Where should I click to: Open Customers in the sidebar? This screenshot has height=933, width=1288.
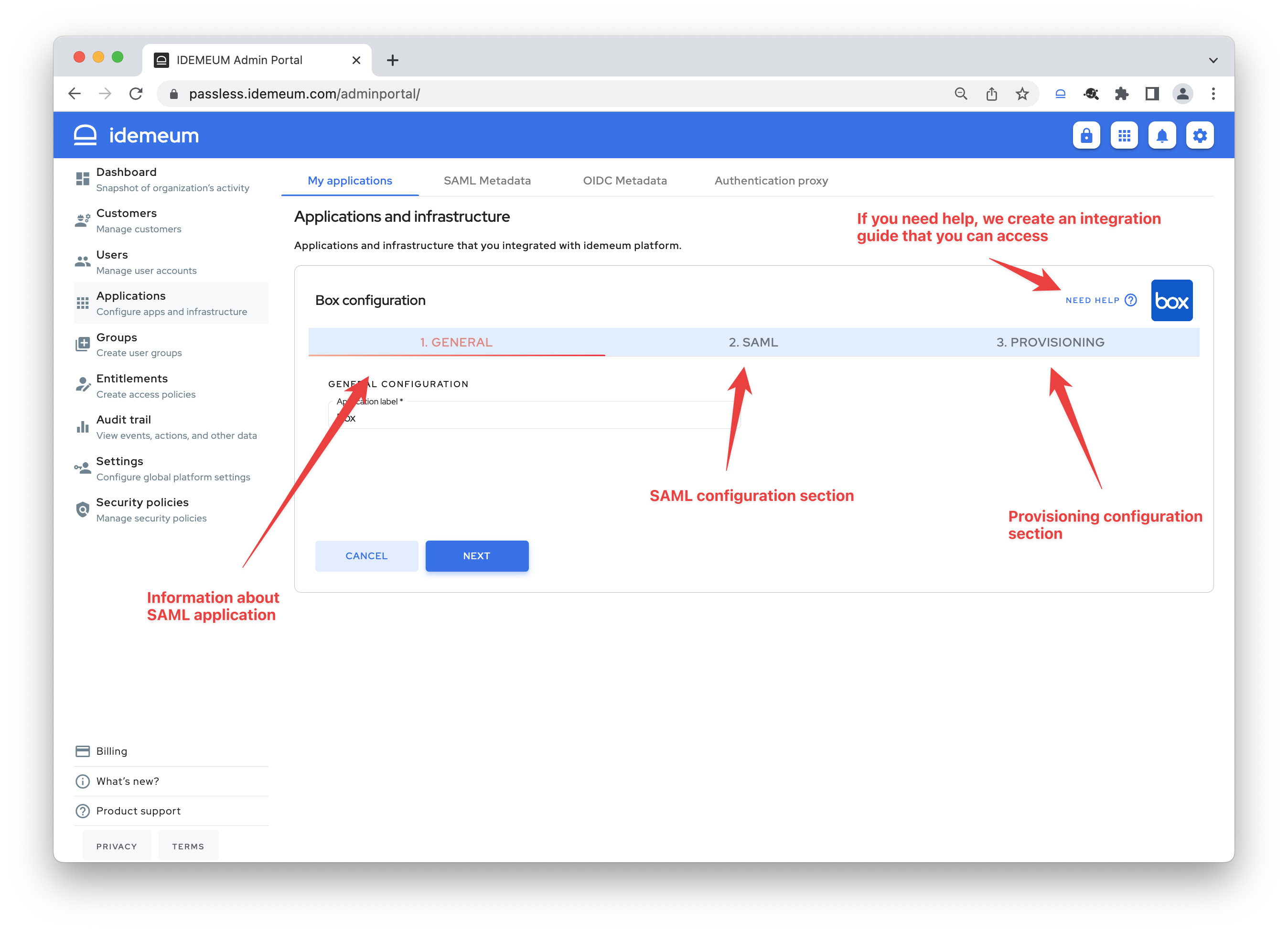coord(171,220)
